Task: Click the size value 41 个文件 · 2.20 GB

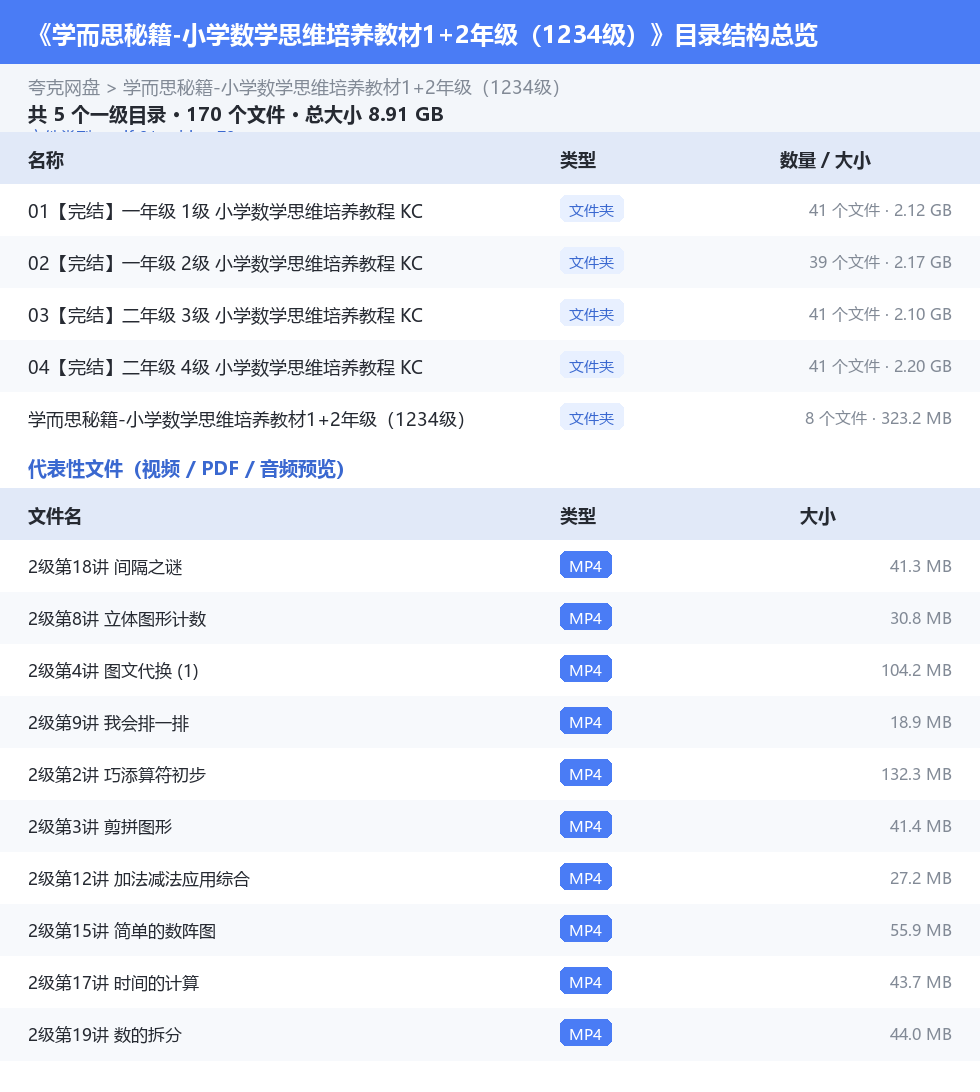Action: [x=880, y=366]
